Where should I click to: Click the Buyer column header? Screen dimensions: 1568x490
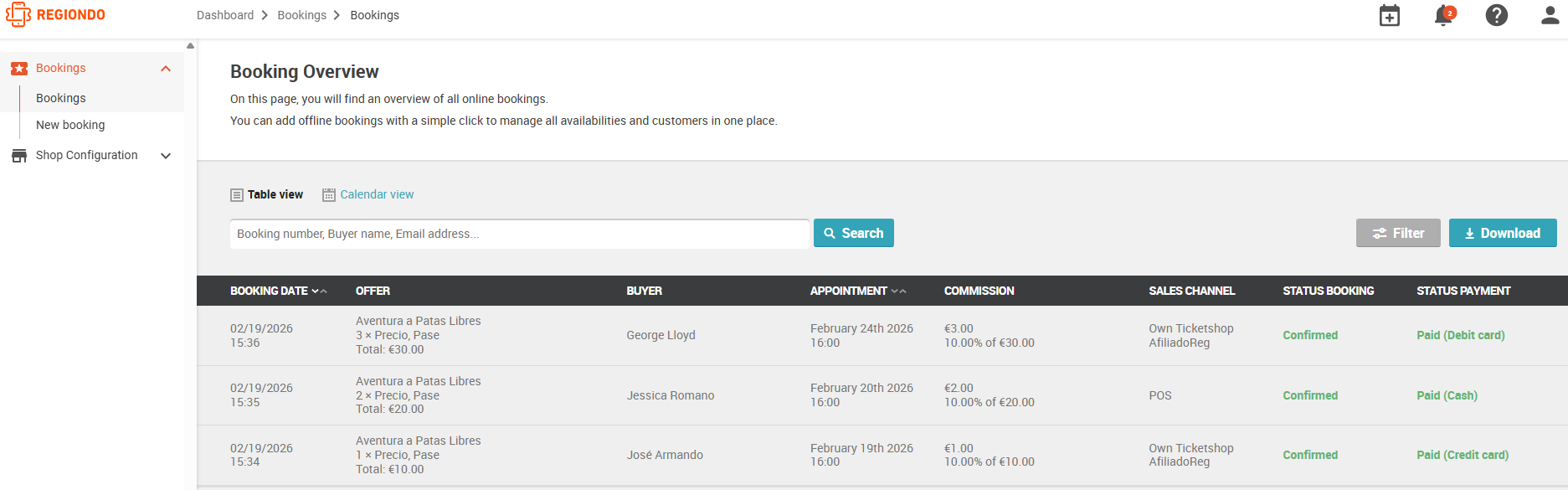click(x=644, y=291)
